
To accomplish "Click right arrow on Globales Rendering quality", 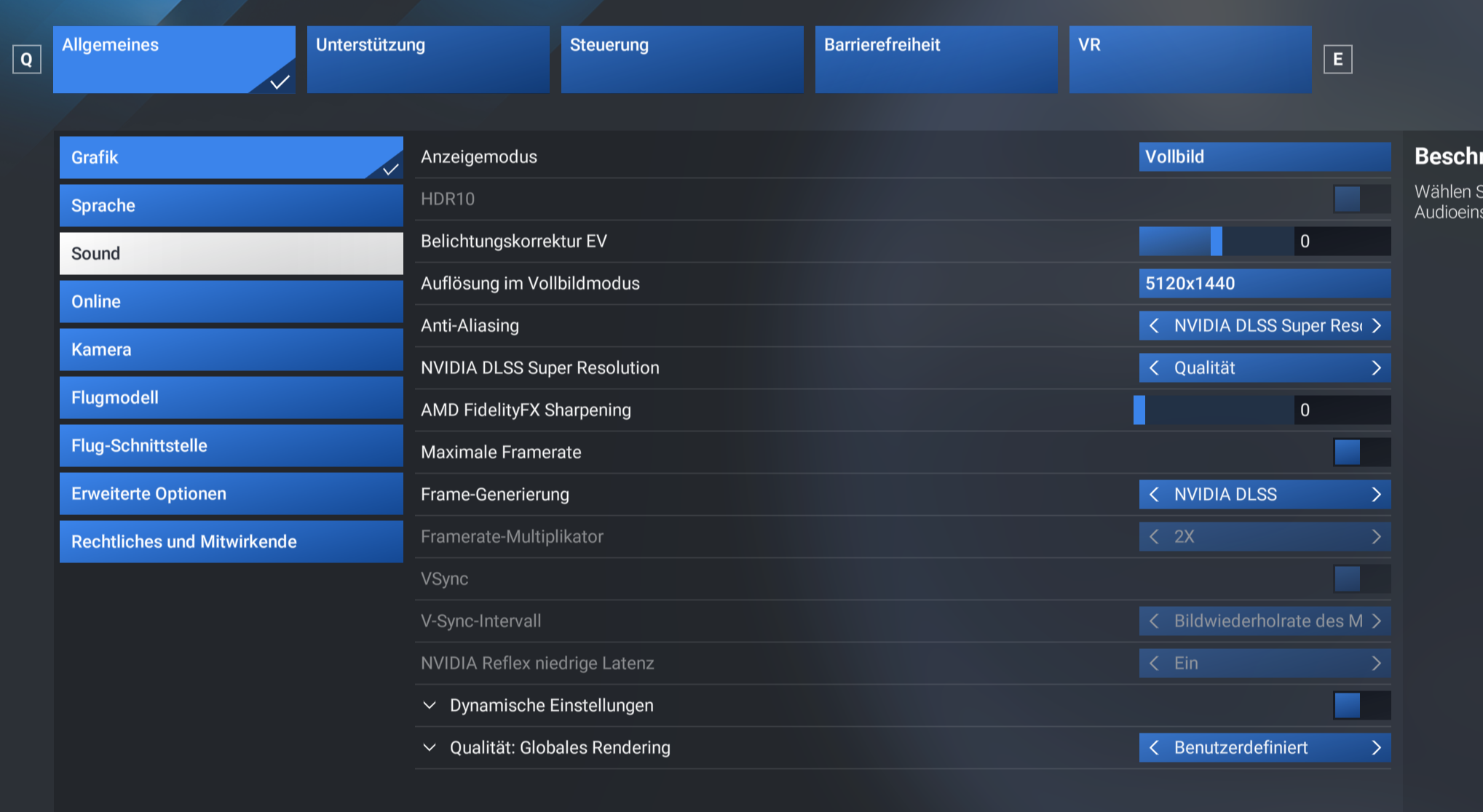I will (1376, 748).
